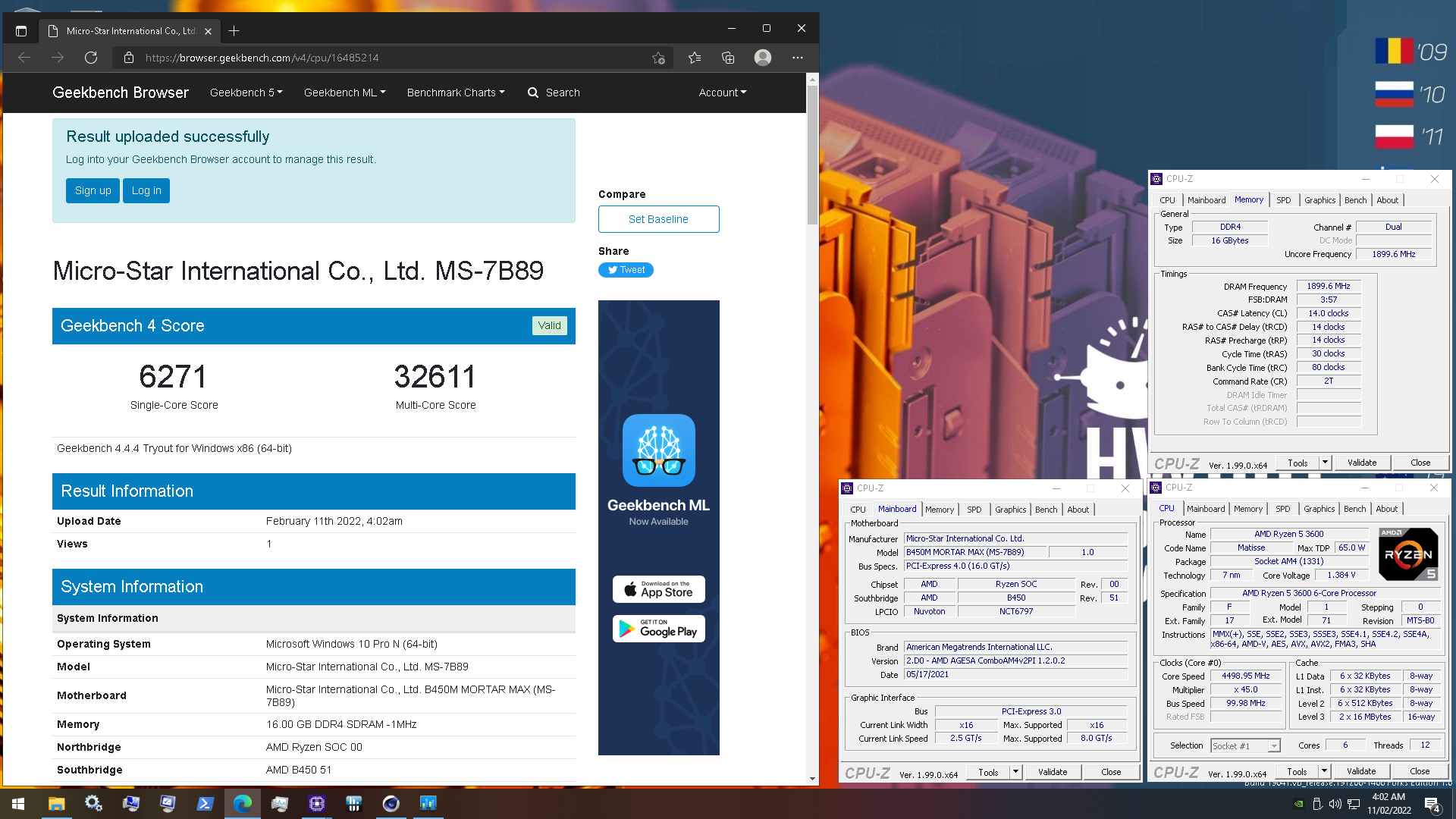Switch to Microsoft Edge in taskbar
Screen dimensions: 1456x819
pos(242,803)
